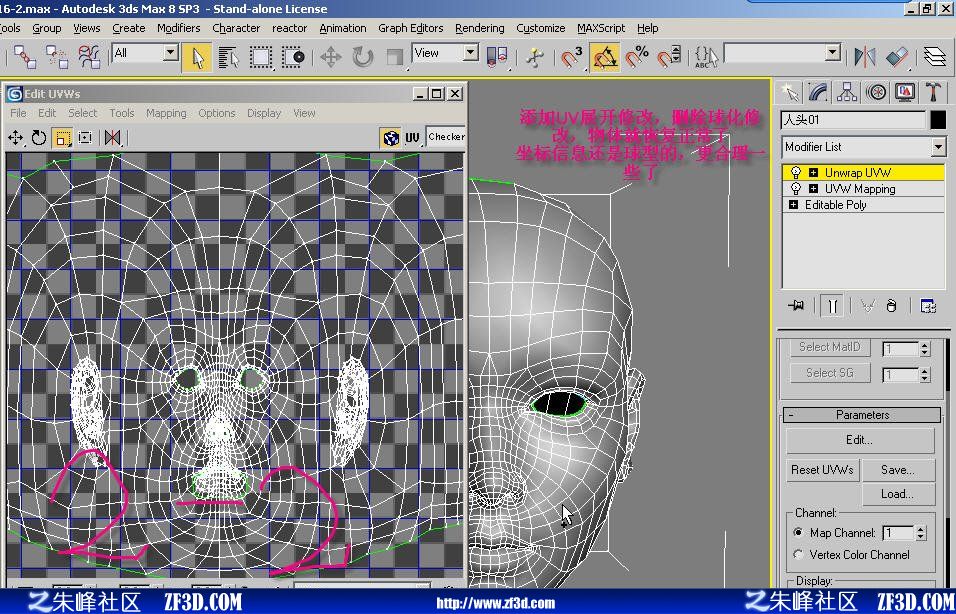Toggle Show Map checker cube icon
956x614 pixels.
tap(390, 138)
